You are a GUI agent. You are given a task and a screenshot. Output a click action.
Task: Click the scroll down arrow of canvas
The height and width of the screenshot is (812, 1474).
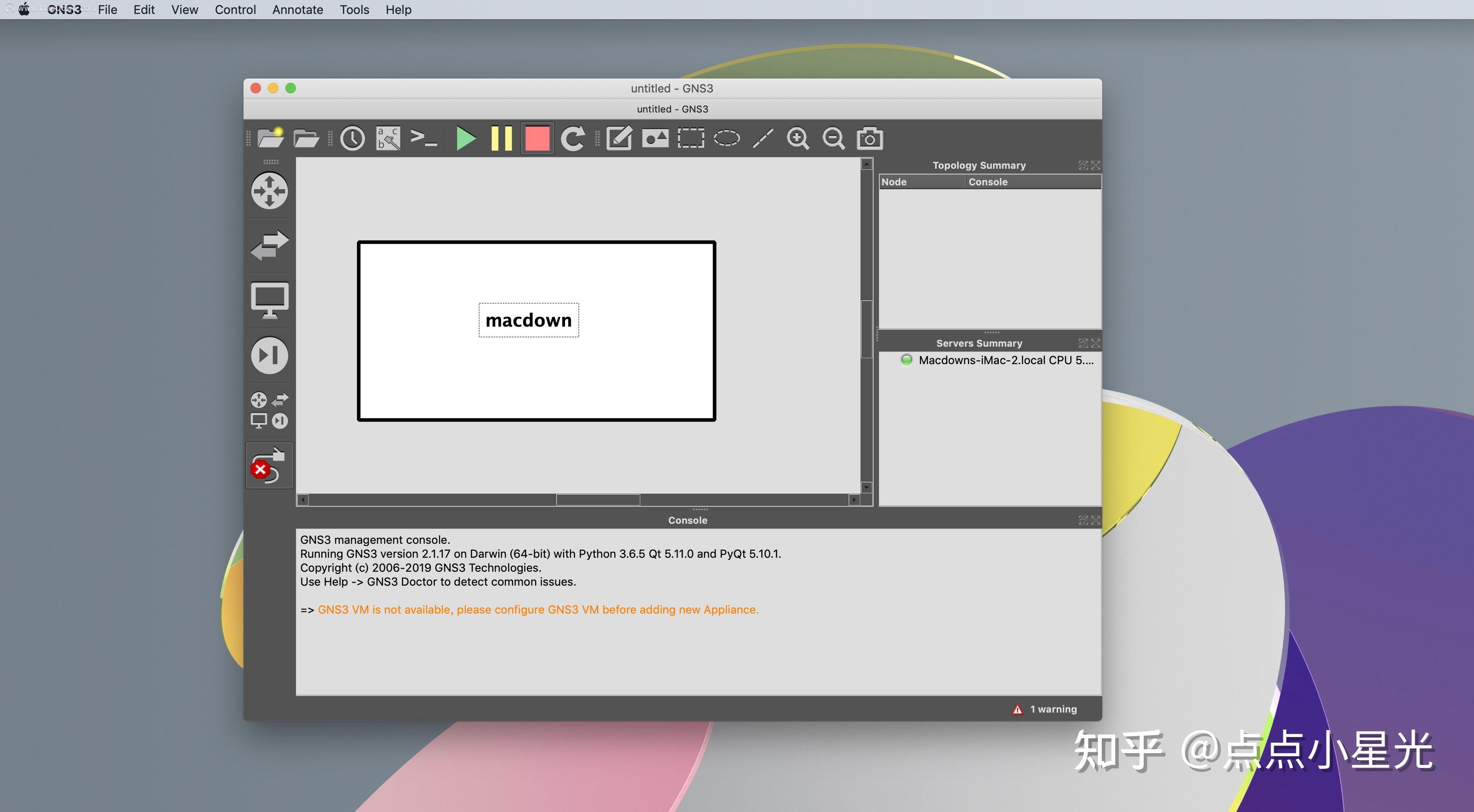click(866, 487)
